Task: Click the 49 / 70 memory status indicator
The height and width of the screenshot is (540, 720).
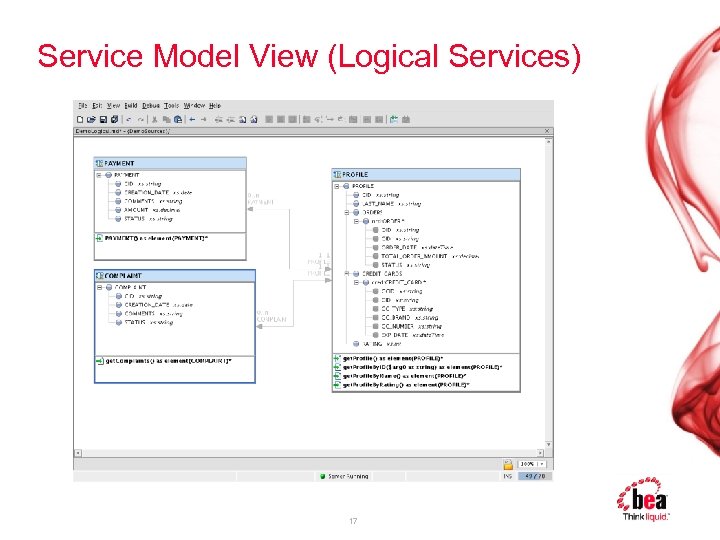Action: [x=535, y=476]
